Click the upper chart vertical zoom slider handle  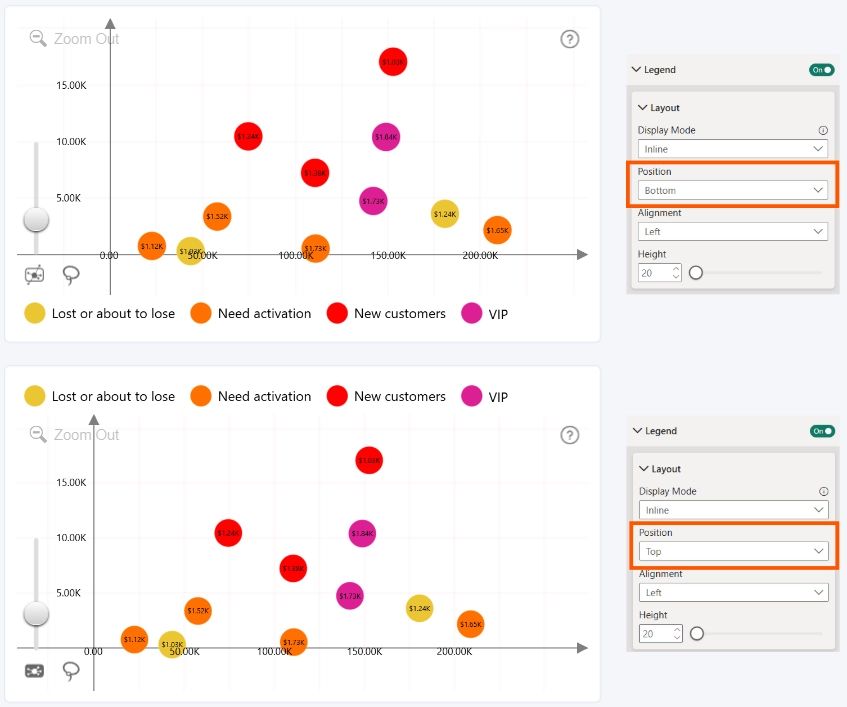click(x=36, y=220)
